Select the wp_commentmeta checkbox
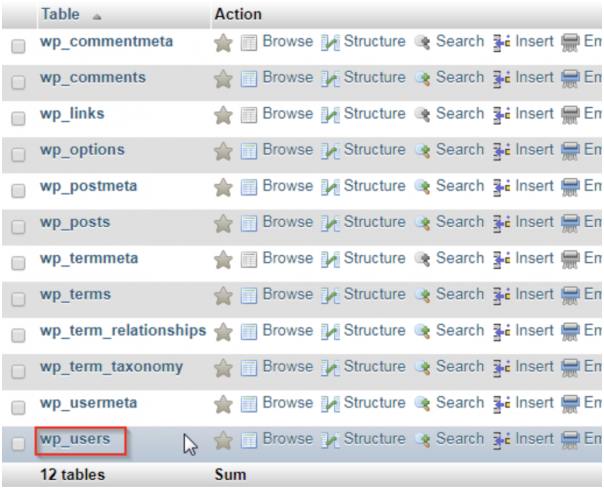 coord(18,46)
